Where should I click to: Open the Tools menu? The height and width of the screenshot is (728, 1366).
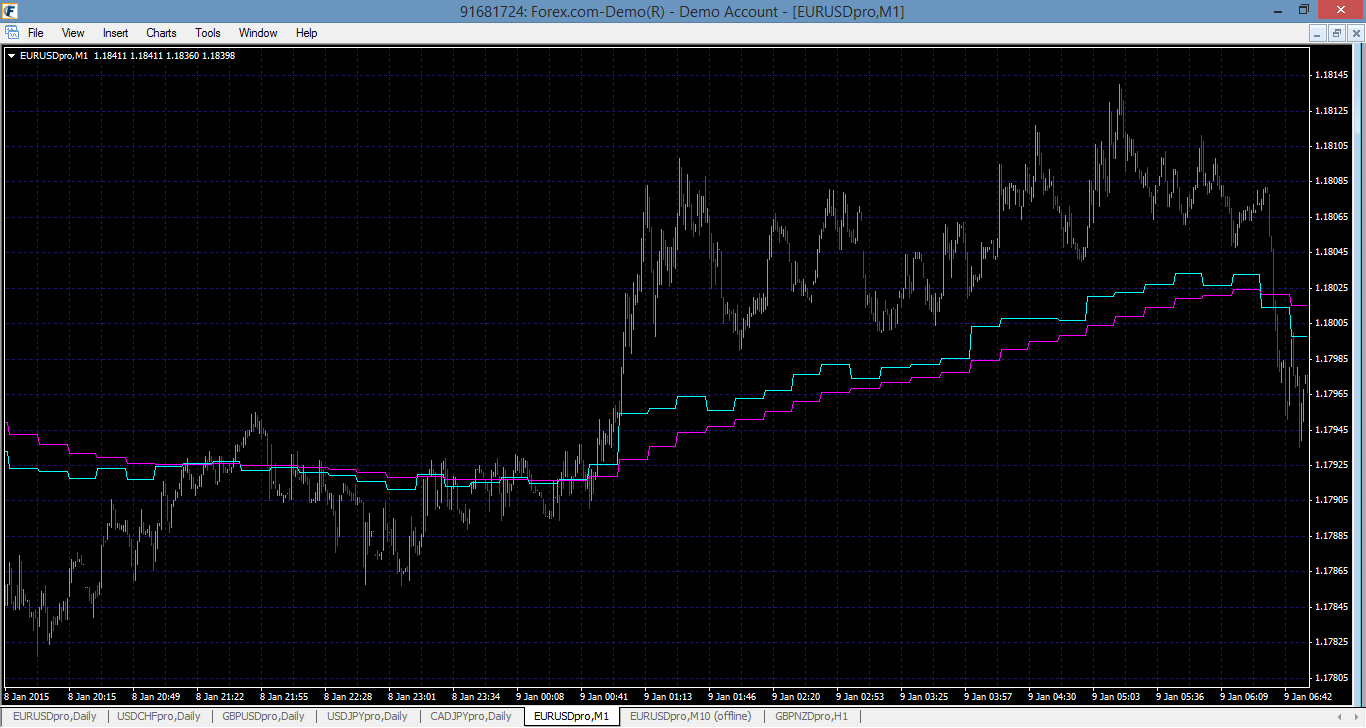(x=208, y=33)
